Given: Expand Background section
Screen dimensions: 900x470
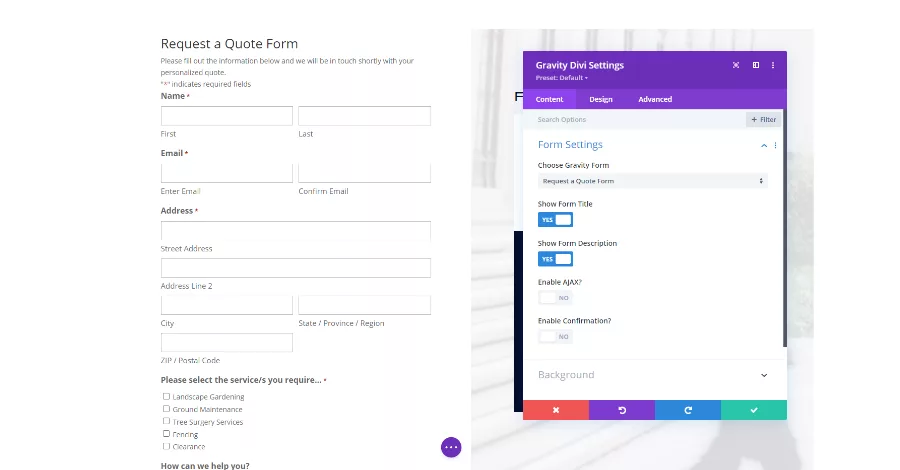Looking at the screenshot, I should click(x=653, y=375).
